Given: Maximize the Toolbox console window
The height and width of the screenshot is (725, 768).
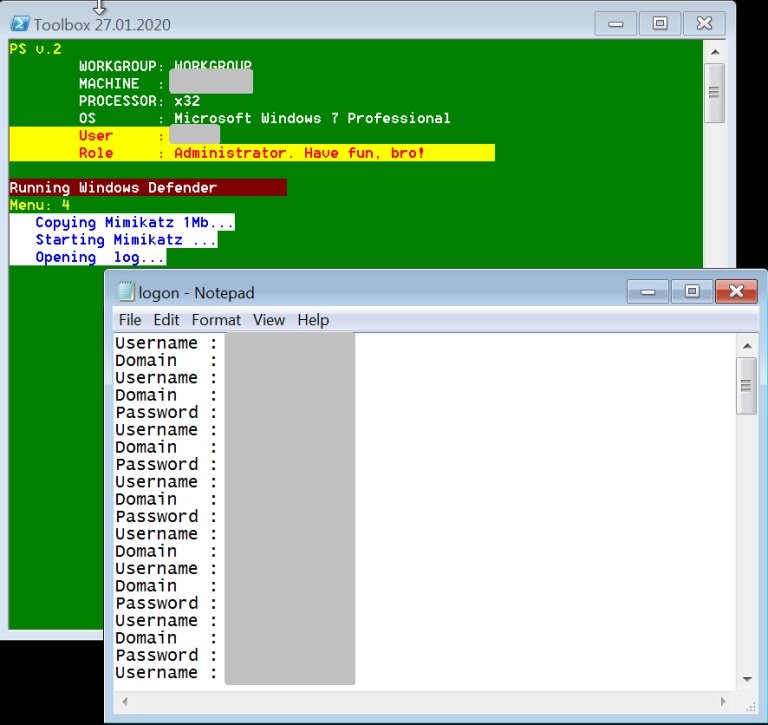Looking at the screenshot, I should tap(659, 24).
